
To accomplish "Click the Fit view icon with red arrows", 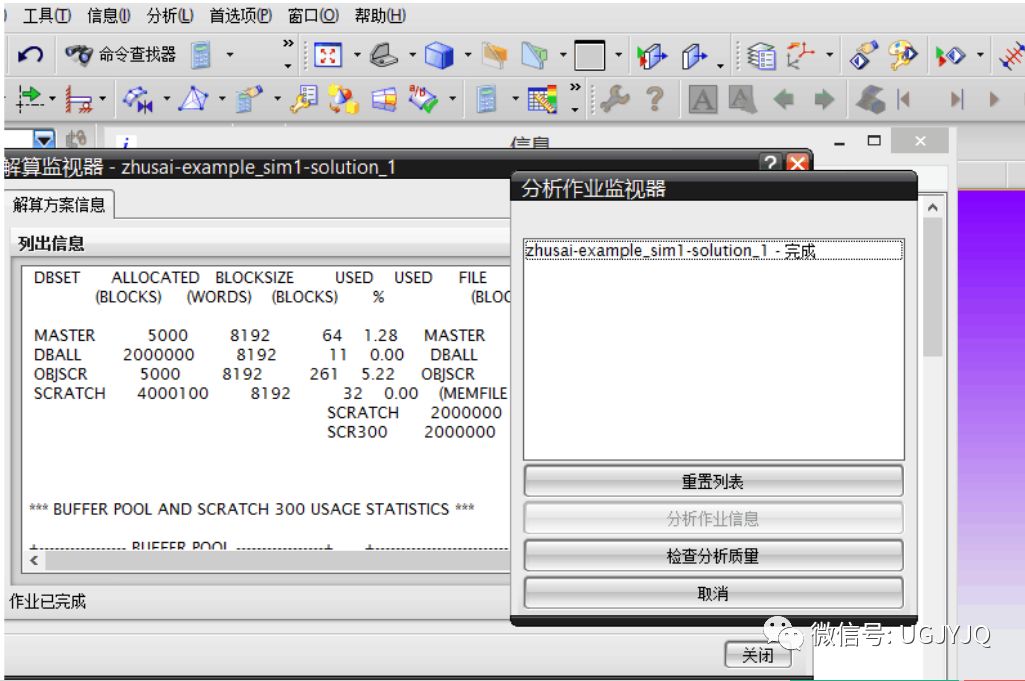I will pos(328,55).
